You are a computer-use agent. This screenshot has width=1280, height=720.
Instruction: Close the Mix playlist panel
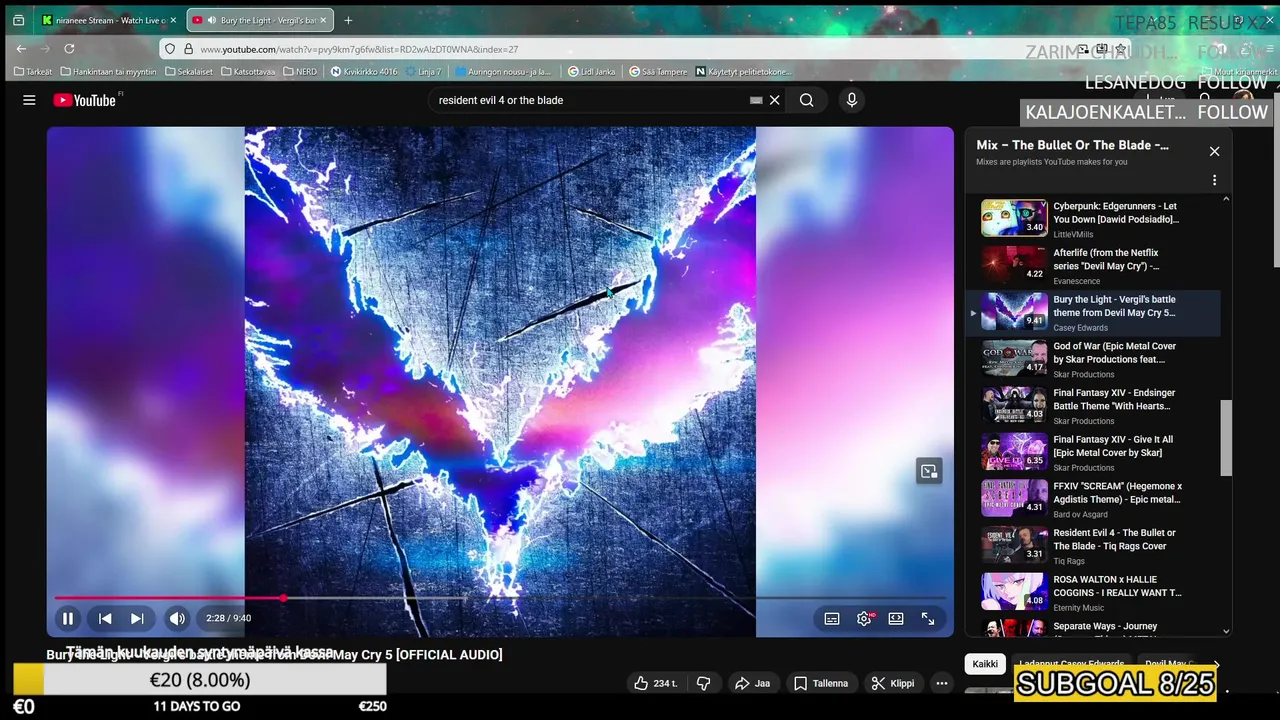click(x=1214, y=151)
